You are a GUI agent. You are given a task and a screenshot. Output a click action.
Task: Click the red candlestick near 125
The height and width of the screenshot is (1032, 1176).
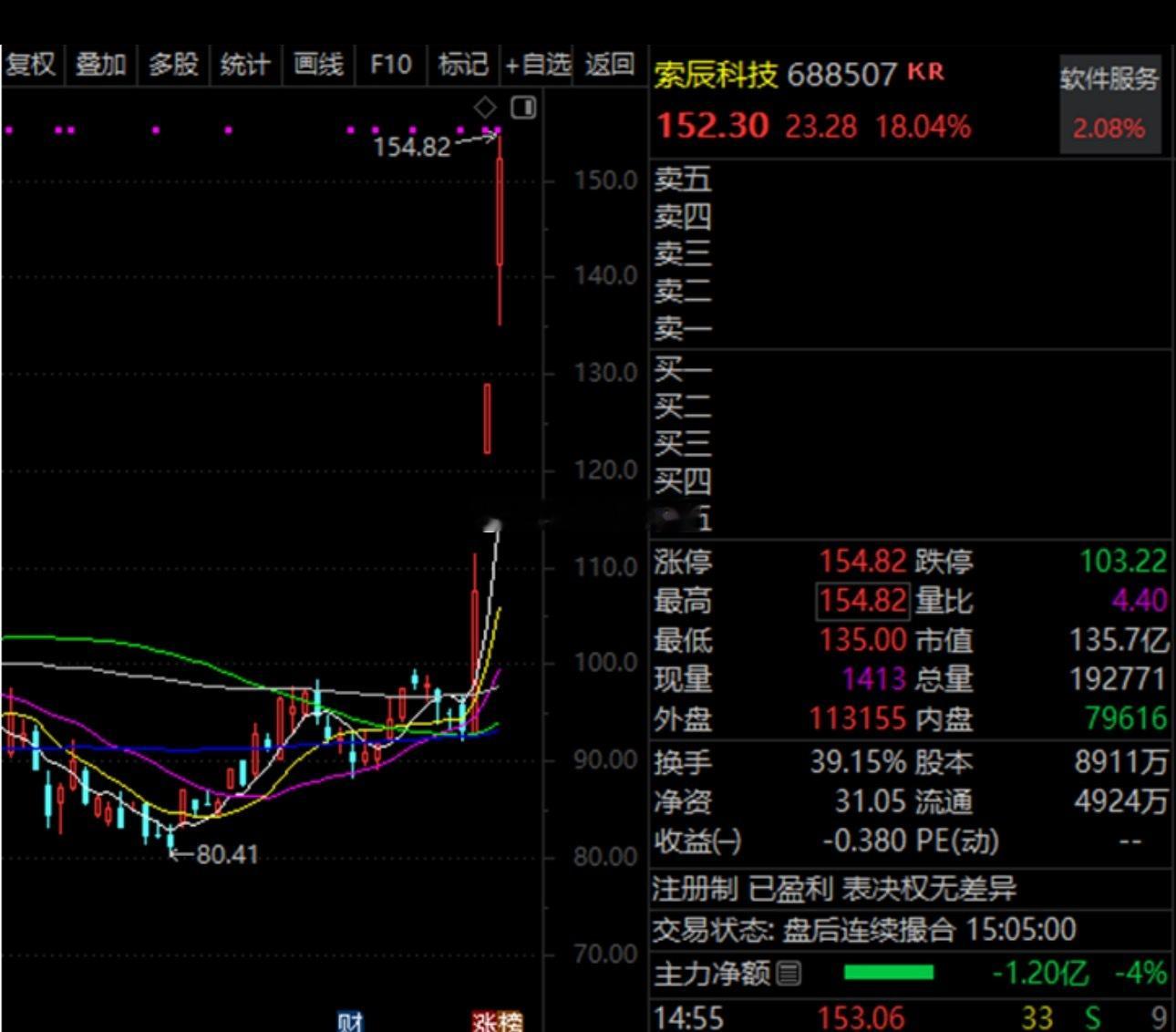(487, 418)
